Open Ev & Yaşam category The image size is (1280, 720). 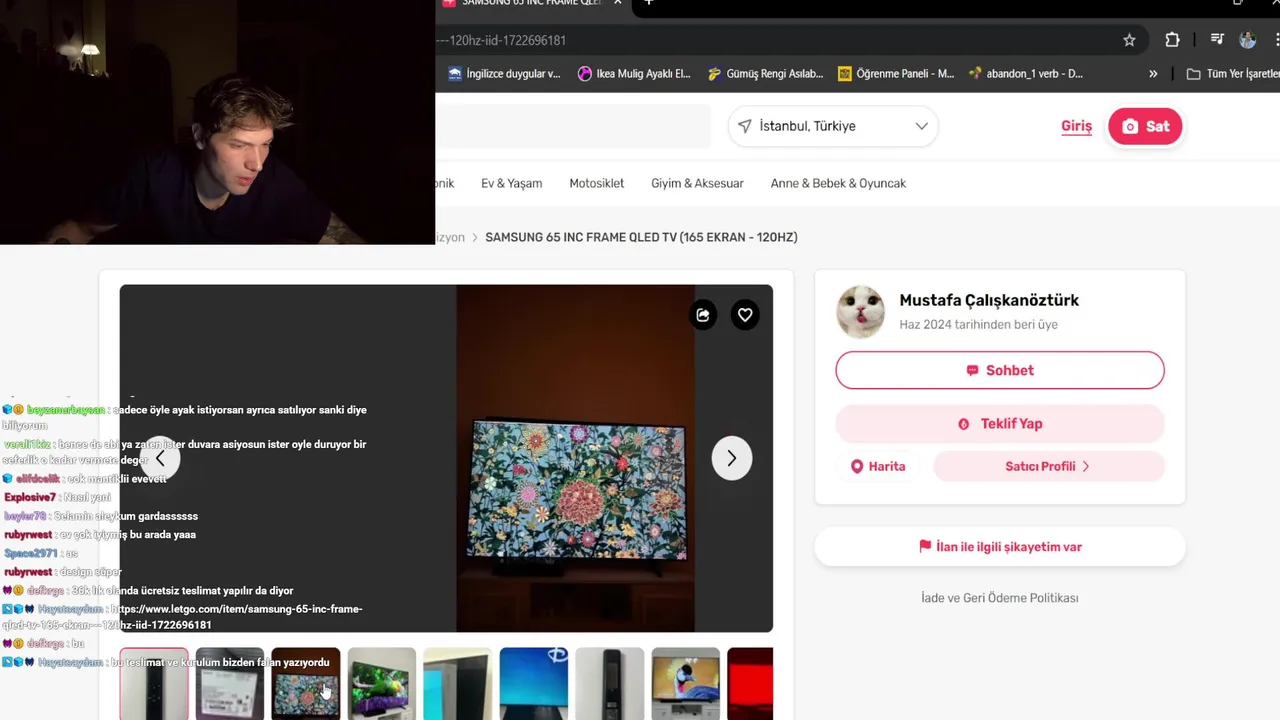click(511, 183)
